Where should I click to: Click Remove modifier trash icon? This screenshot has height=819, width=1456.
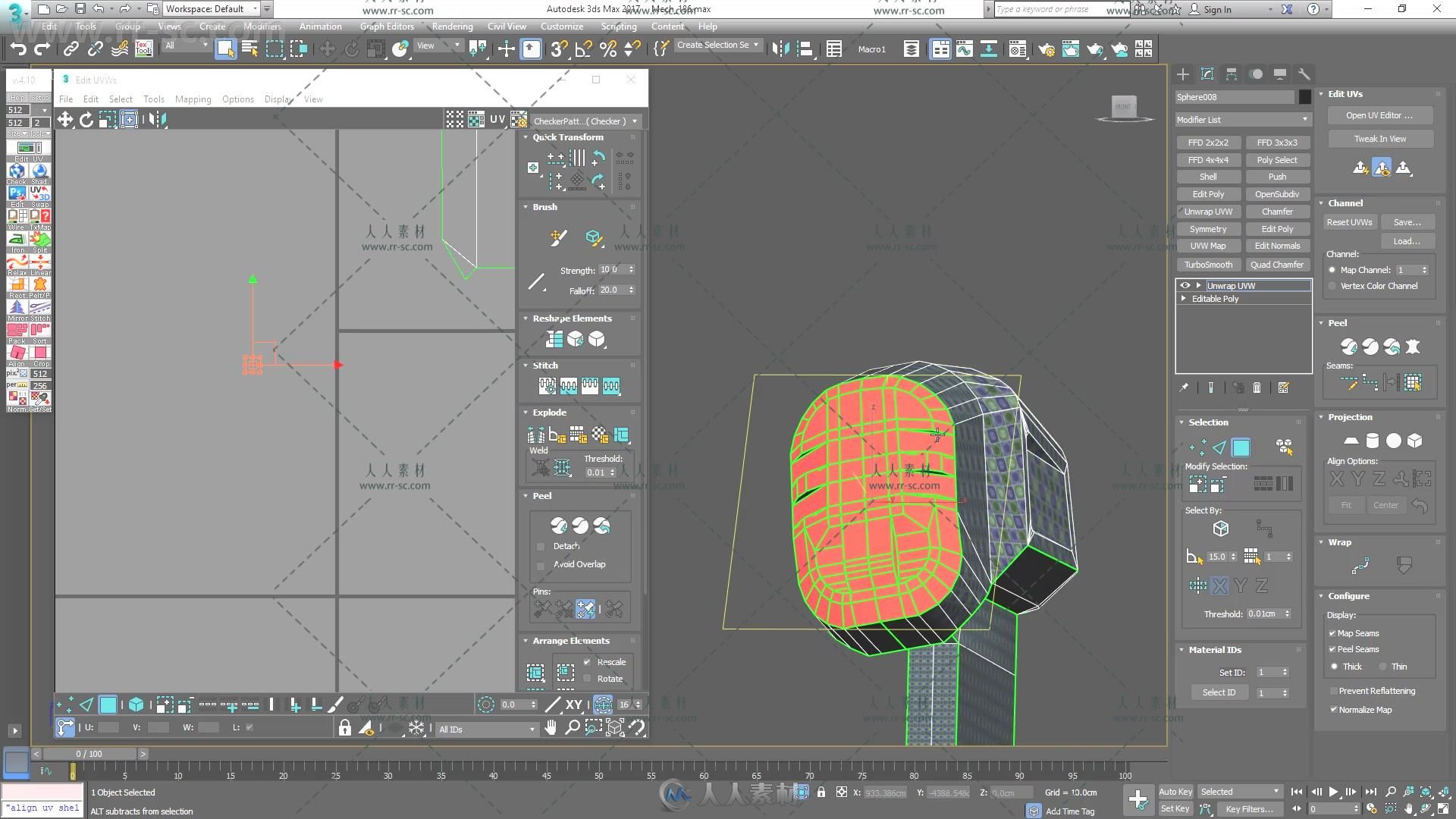[1257, 388]
